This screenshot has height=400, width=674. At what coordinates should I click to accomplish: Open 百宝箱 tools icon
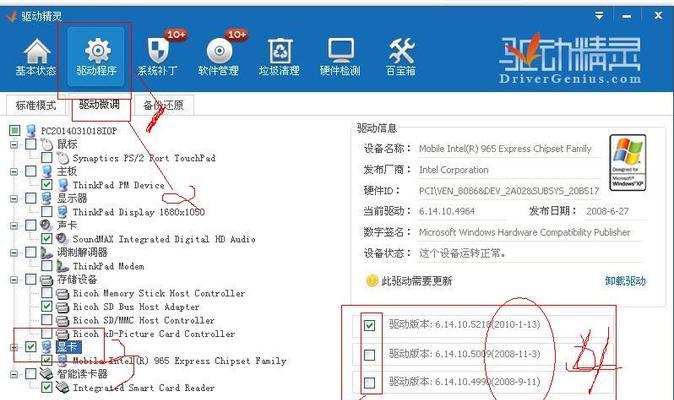coord(401,51)
